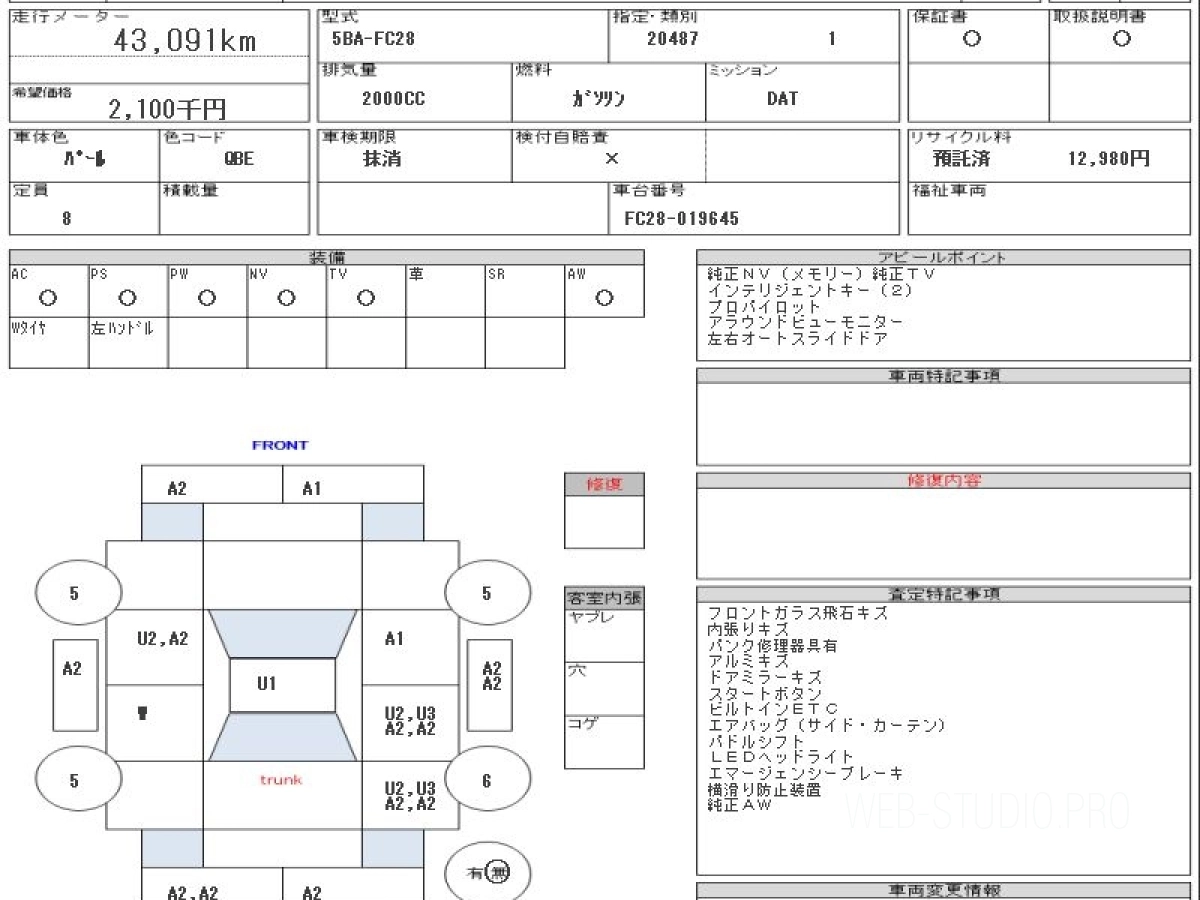The width and height of the screenshot is (1200, 900).
Task: Click the red trunk label on diagram
Action: 281,780
